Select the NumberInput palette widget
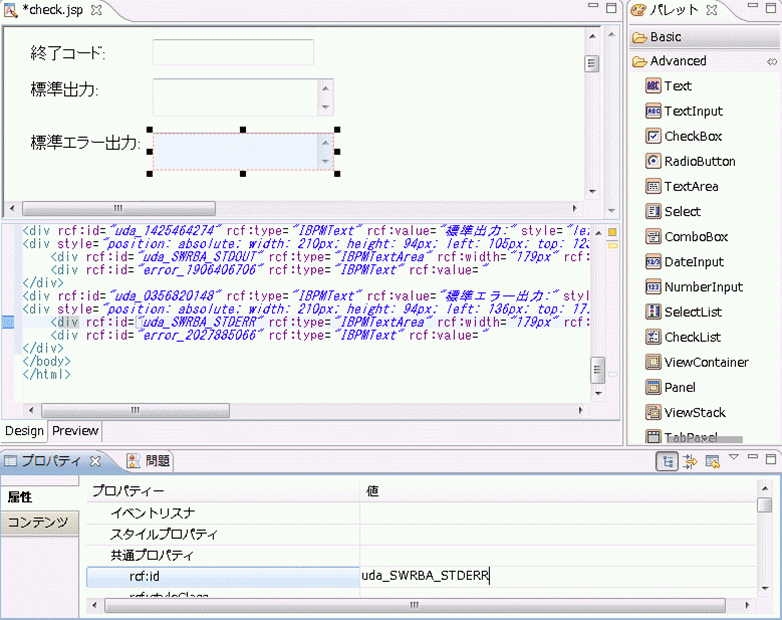 click(x=703, y=287)
